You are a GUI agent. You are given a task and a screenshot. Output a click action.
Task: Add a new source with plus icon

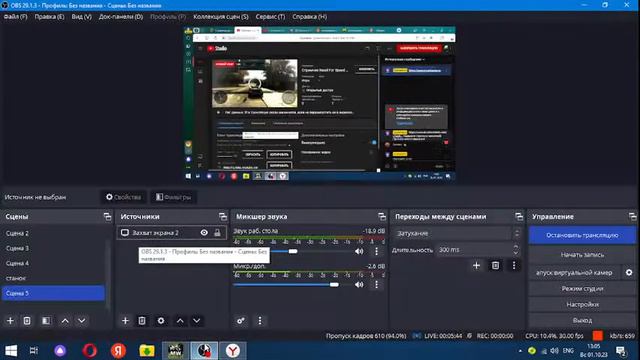pos(125,321)
